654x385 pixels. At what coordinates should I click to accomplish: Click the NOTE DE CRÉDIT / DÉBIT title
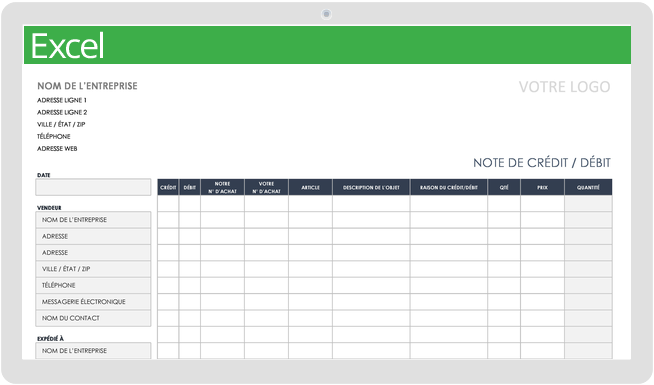pyautogui.click(x=542, y=163)
